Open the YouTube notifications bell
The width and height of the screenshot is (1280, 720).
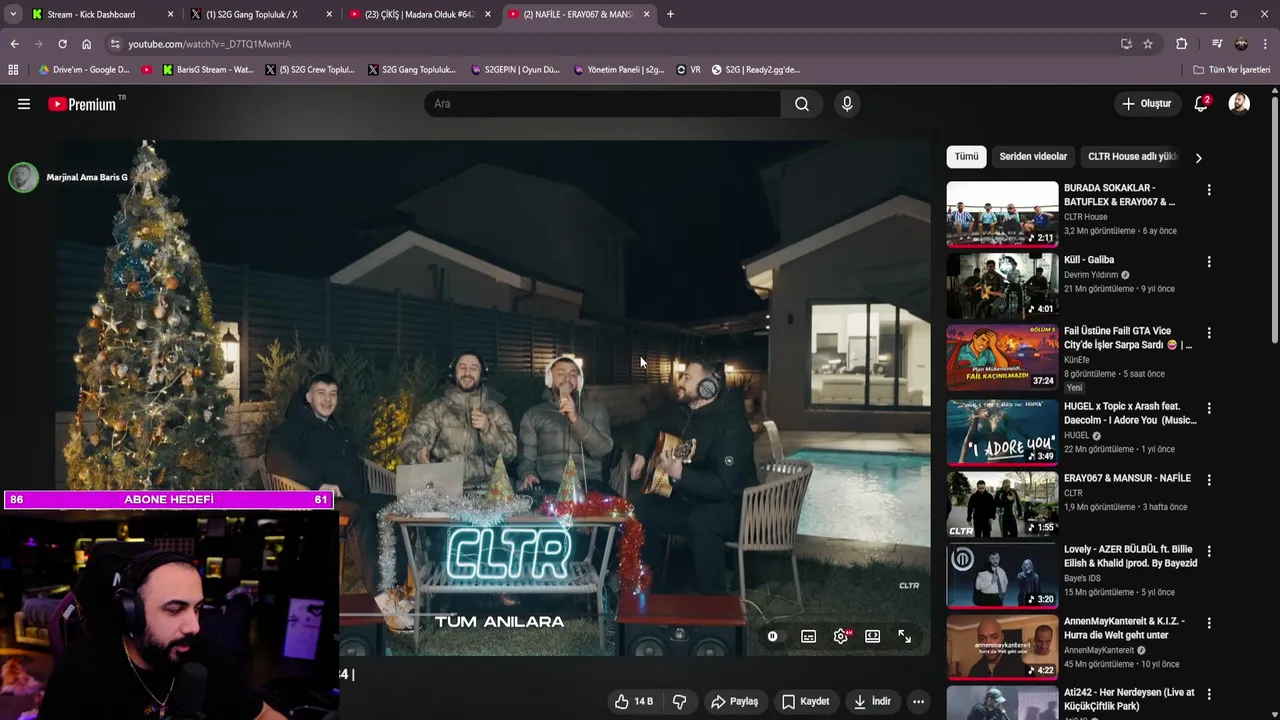click(1201, 104)
